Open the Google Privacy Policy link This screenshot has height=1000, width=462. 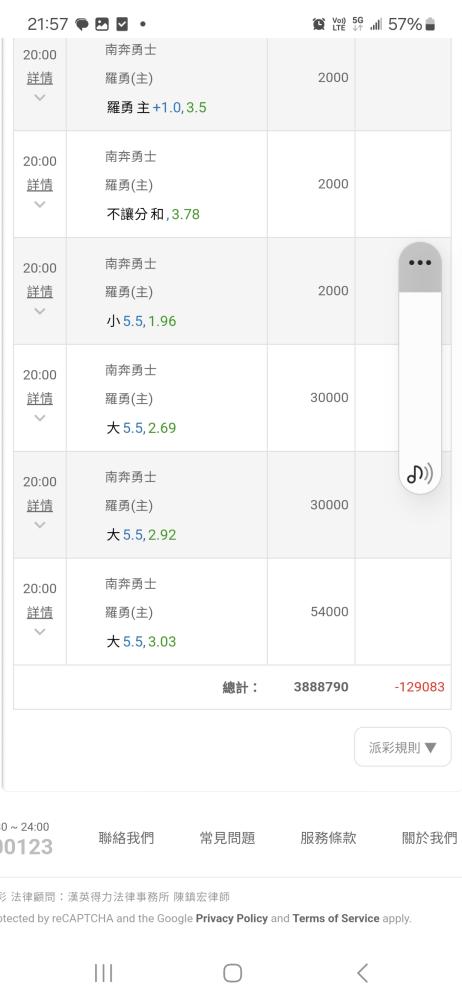tap(232, 918)
